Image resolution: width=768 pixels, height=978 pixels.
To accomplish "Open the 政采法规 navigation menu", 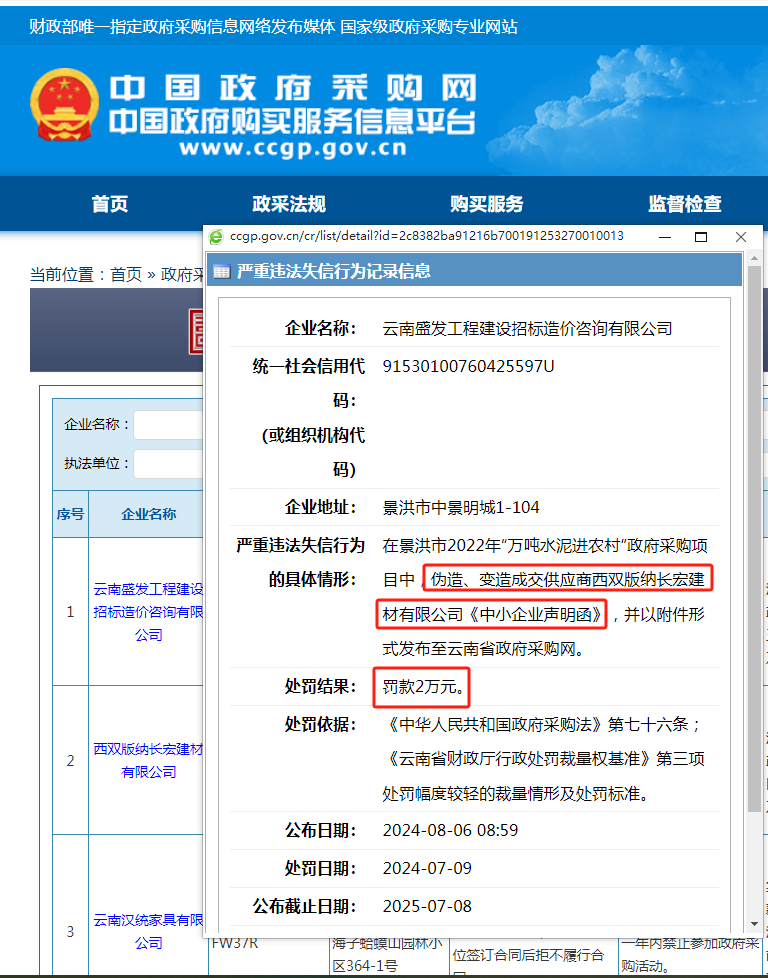I will click(289, 204).
